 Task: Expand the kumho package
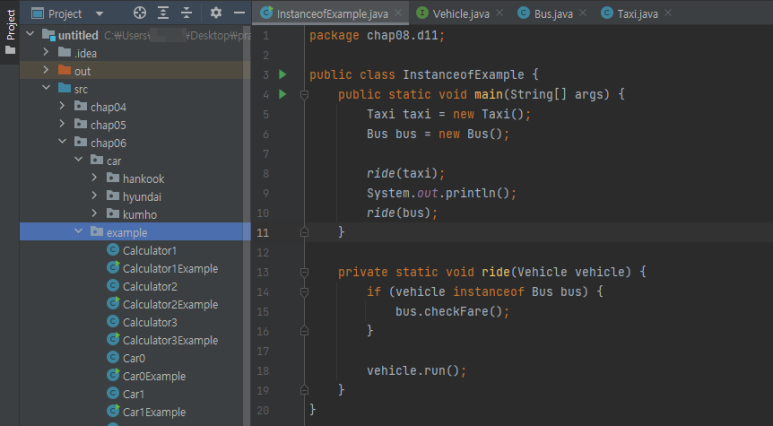tap(94, 213)
